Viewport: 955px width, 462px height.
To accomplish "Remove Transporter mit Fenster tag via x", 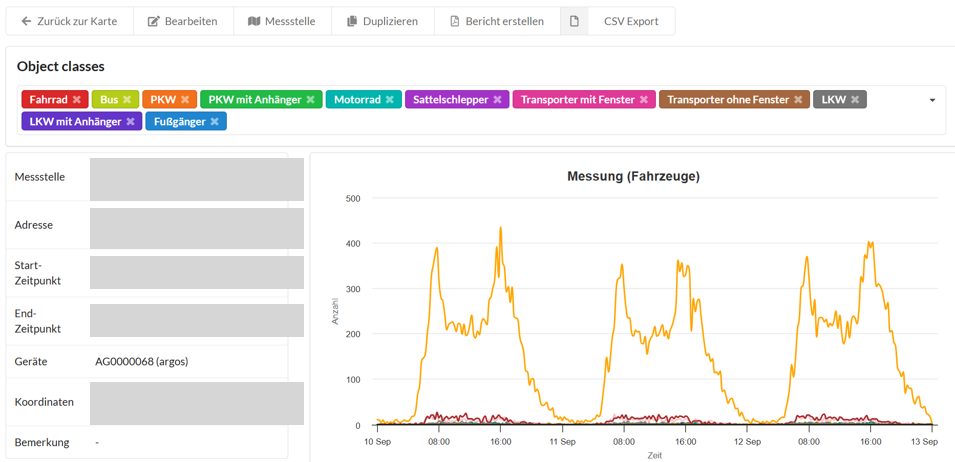I will (643, 99).
